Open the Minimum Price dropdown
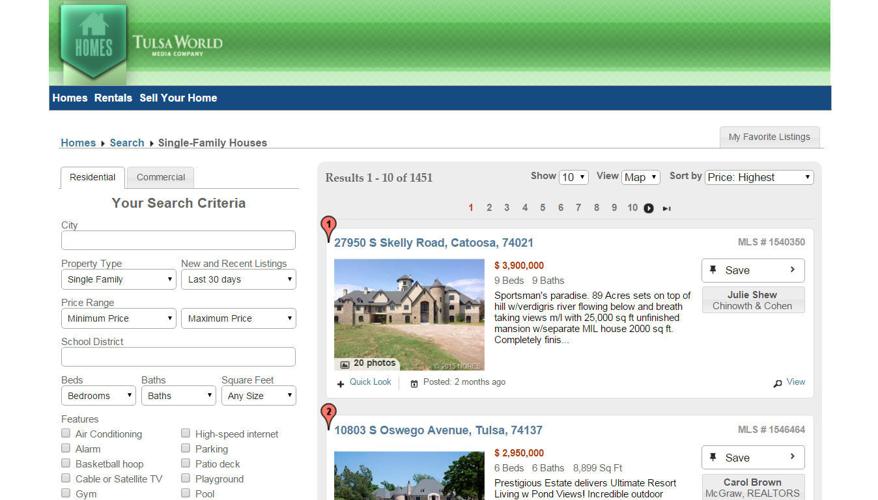This screenshot has height=500, width=878. click(x=119, y=318)
